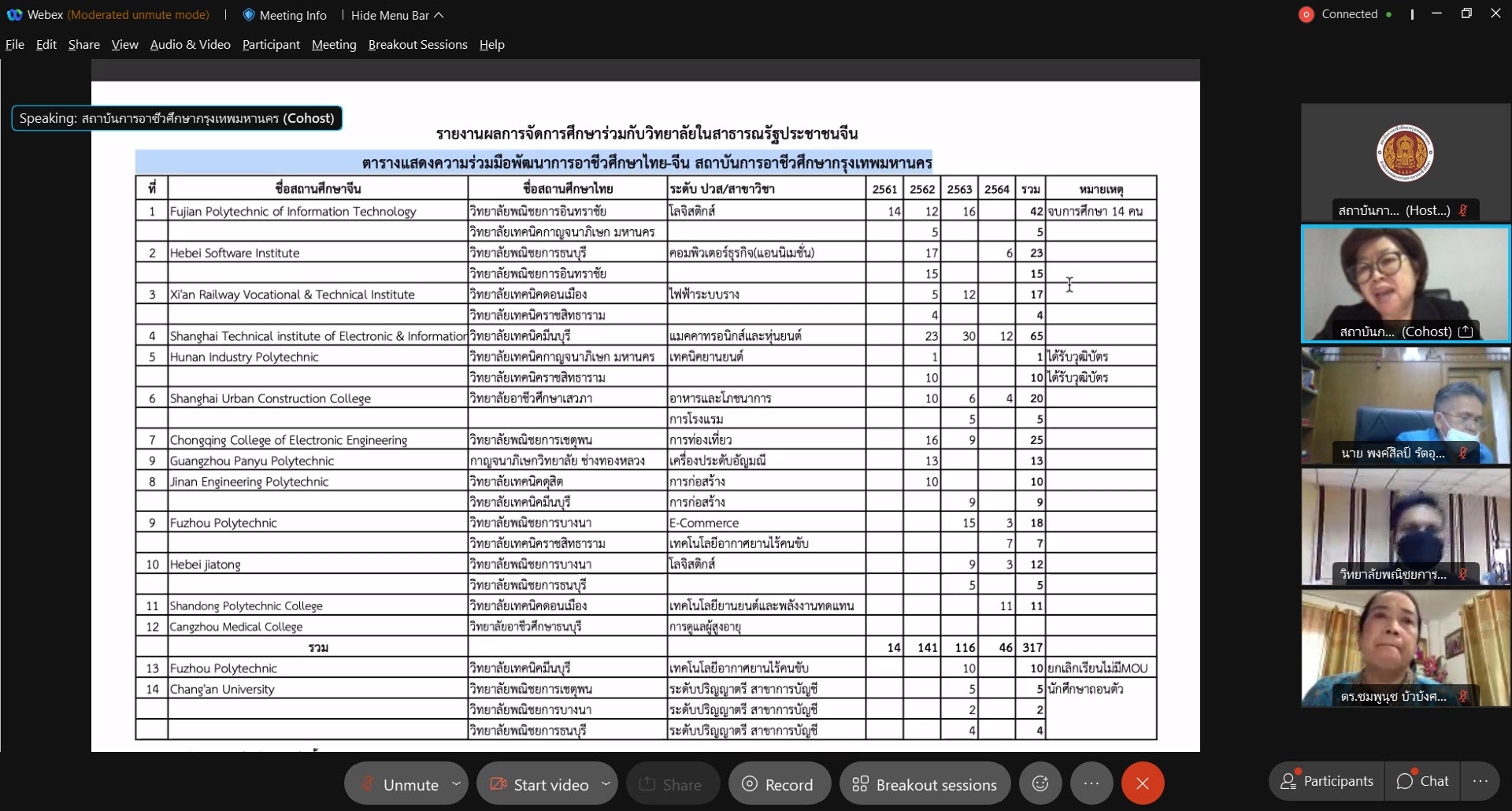
Task: Open the Participant menu
Action: 271,45
